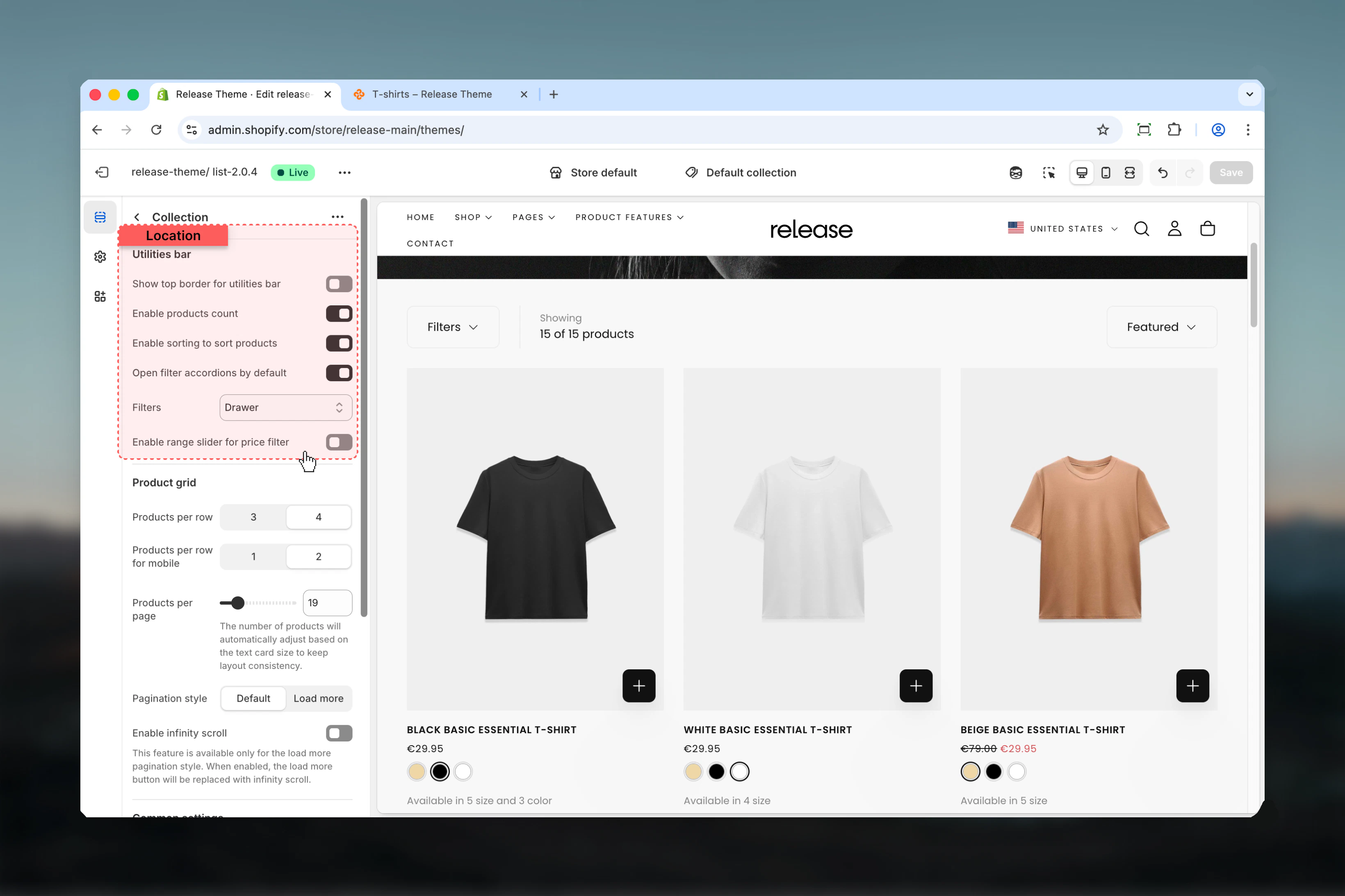Open the Sidekick assistant icon
Viewport: 1345px width, 896px height.
click(x=1015, y=173)
